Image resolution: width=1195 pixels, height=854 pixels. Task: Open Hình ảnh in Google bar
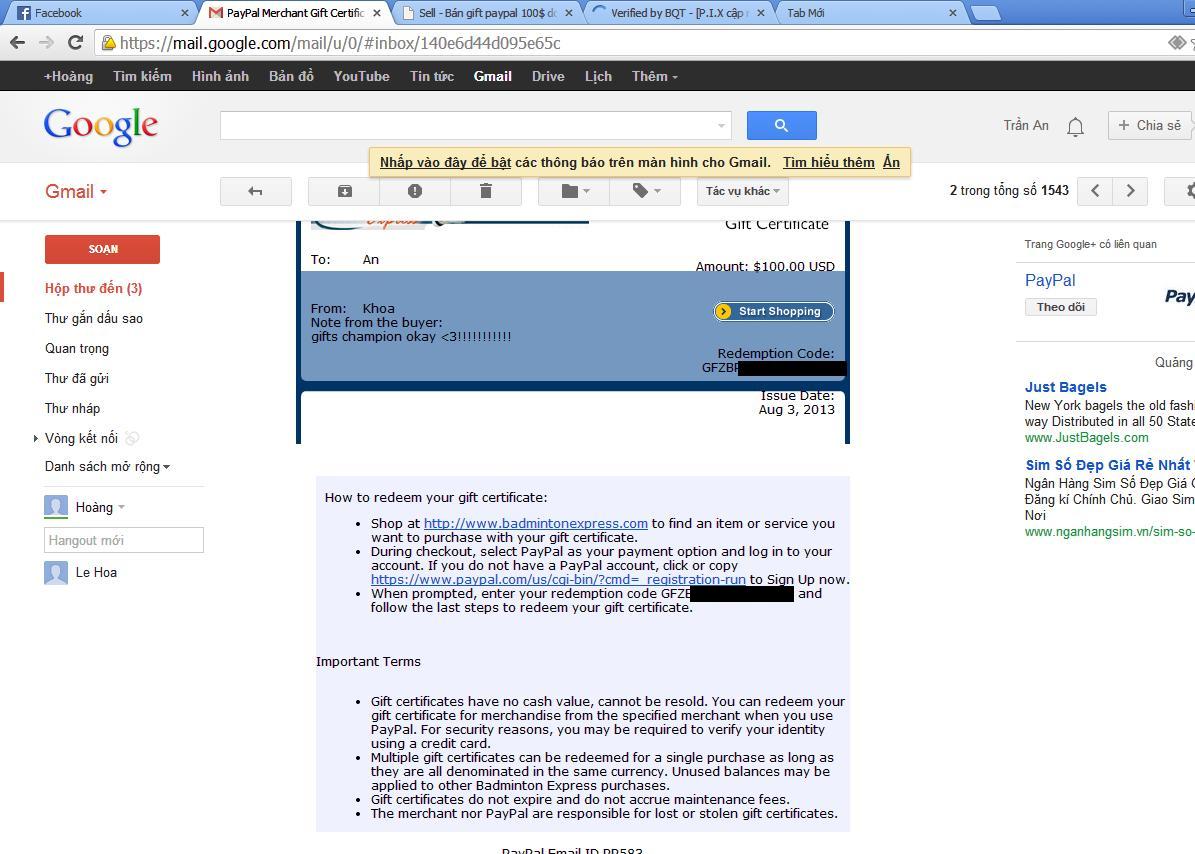[220, 76]
